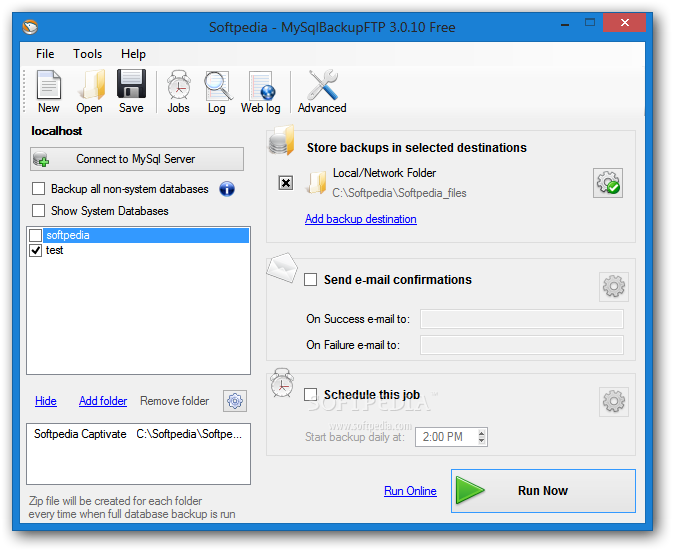The image size is (673, 551).
Task: Uncheck the test database checkbox
Action: pyautogui.click(x=36, y=250)
